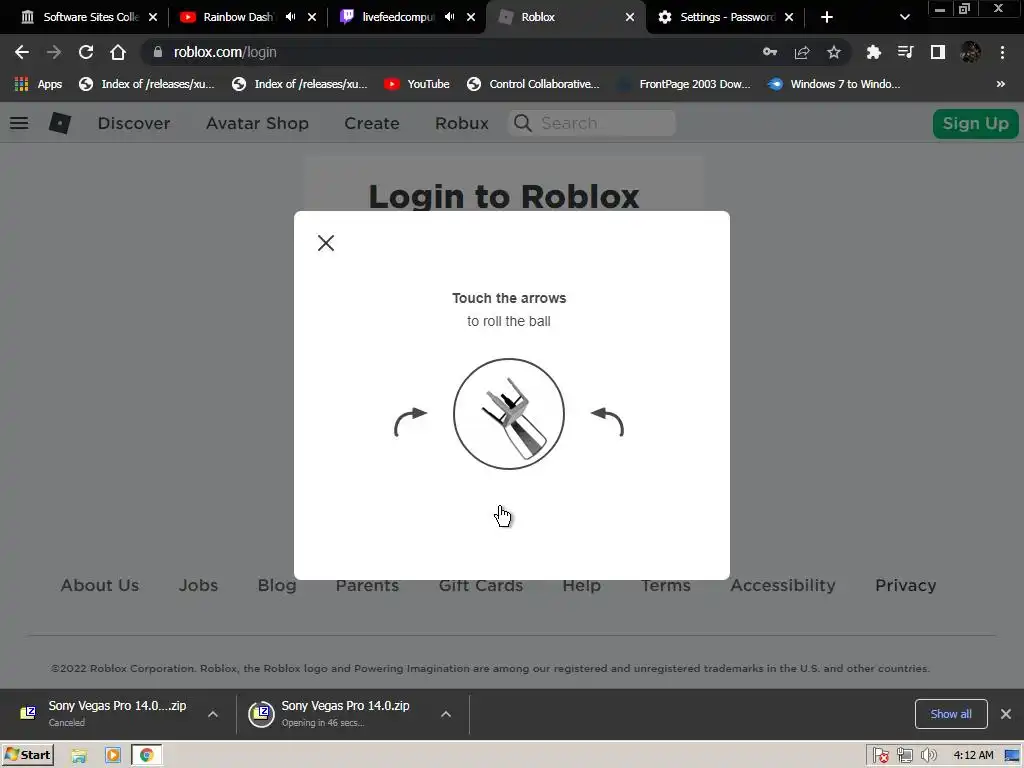
Task: Go back with the browser back arrow
Action: click(x=22, y=52)
